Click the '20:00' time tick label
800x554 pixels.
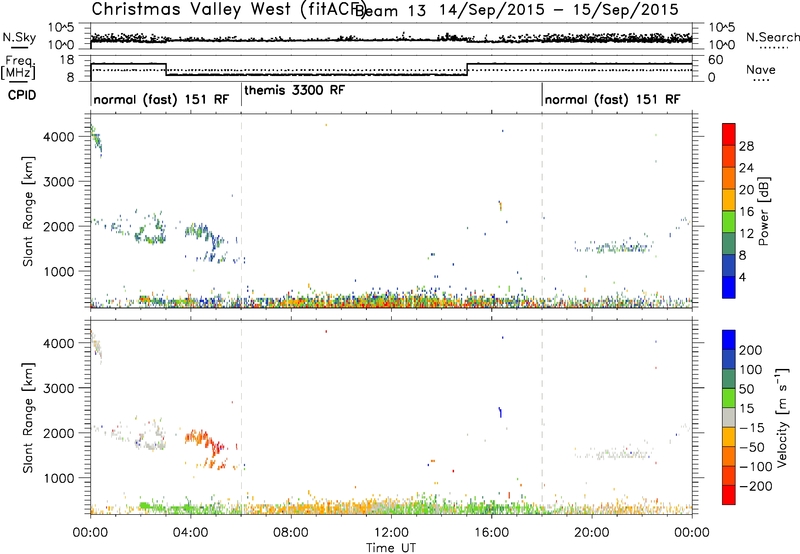coord(592,533)
